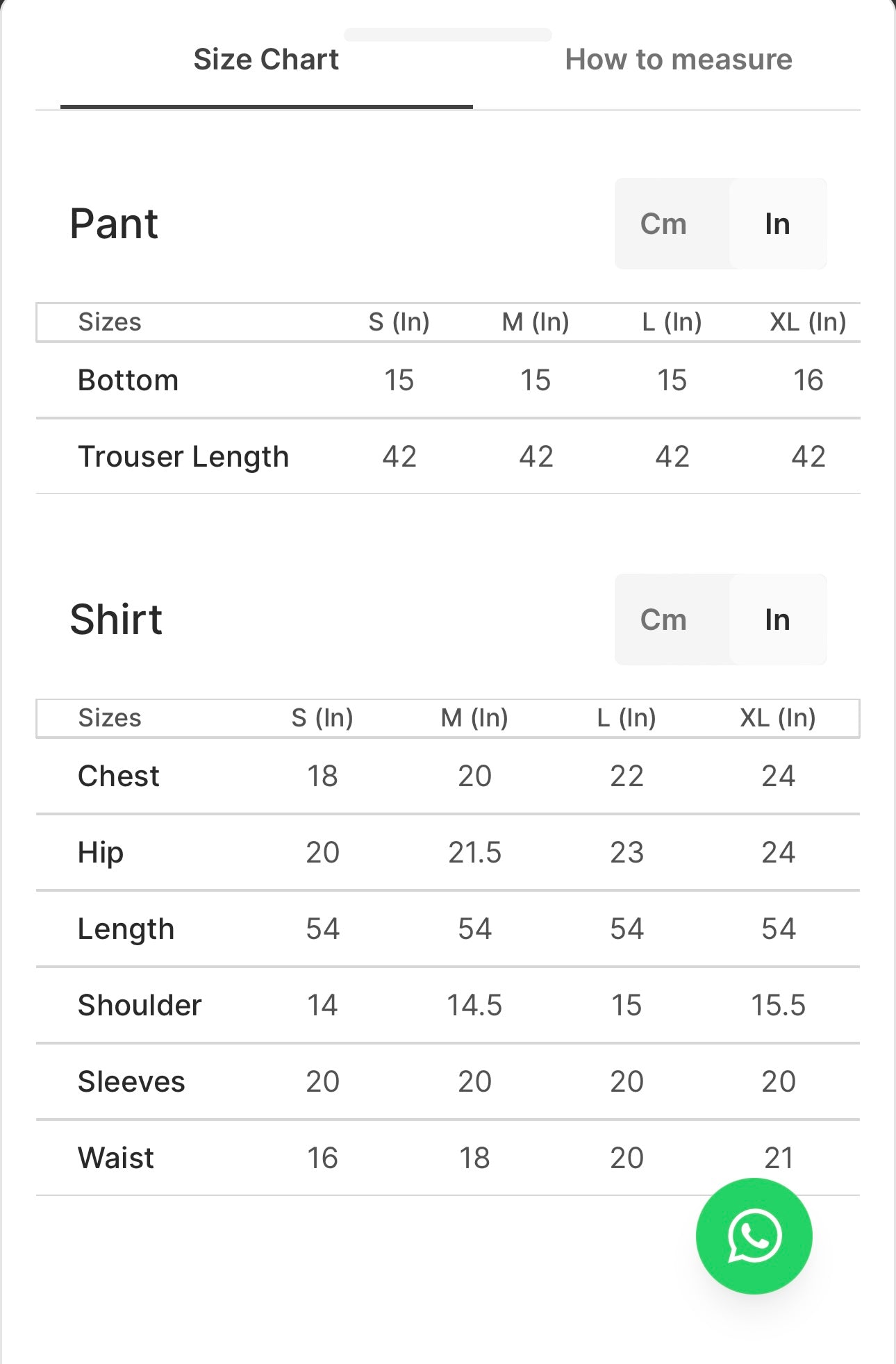Viewport: 896px width, 1364px height.
Task: Click the Sleeves row label
Action: tap(131, 1081)
